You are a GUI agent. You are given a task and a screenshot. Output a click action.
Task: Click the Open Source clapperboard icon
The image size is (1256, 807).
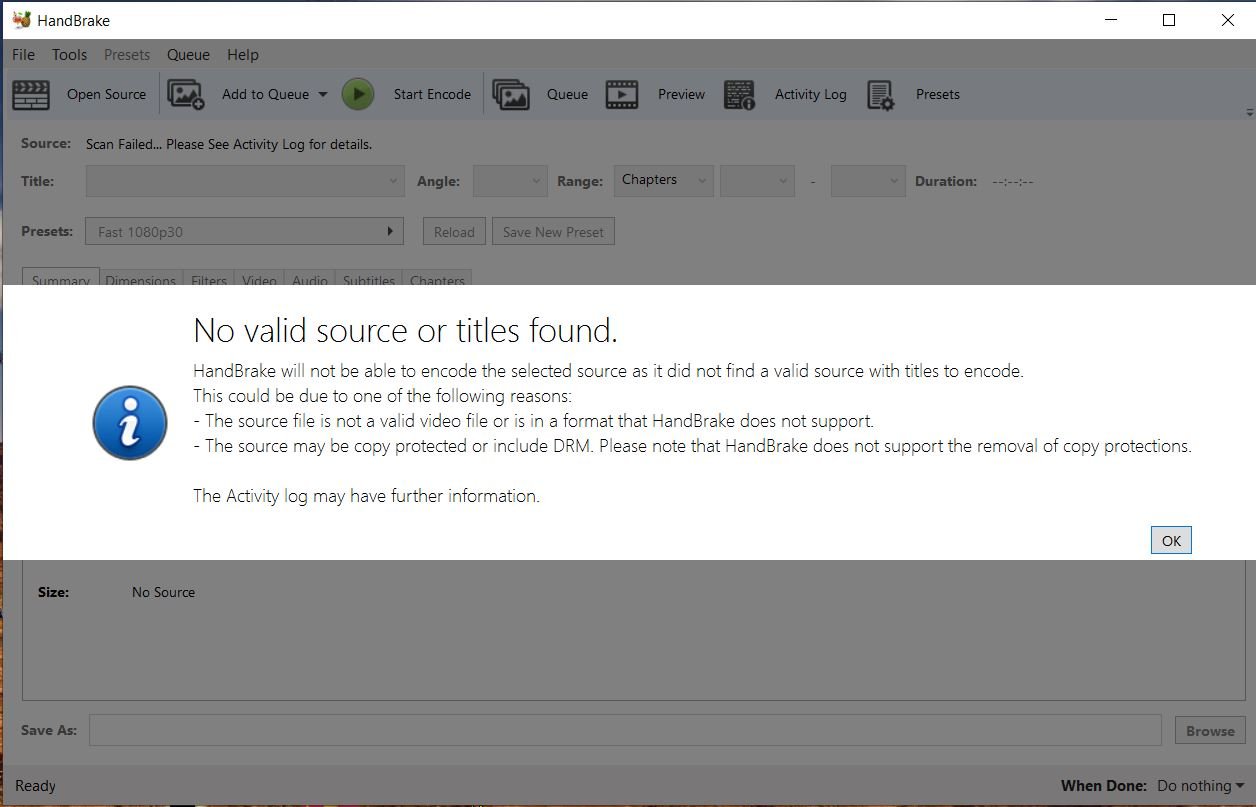point(31,95)
